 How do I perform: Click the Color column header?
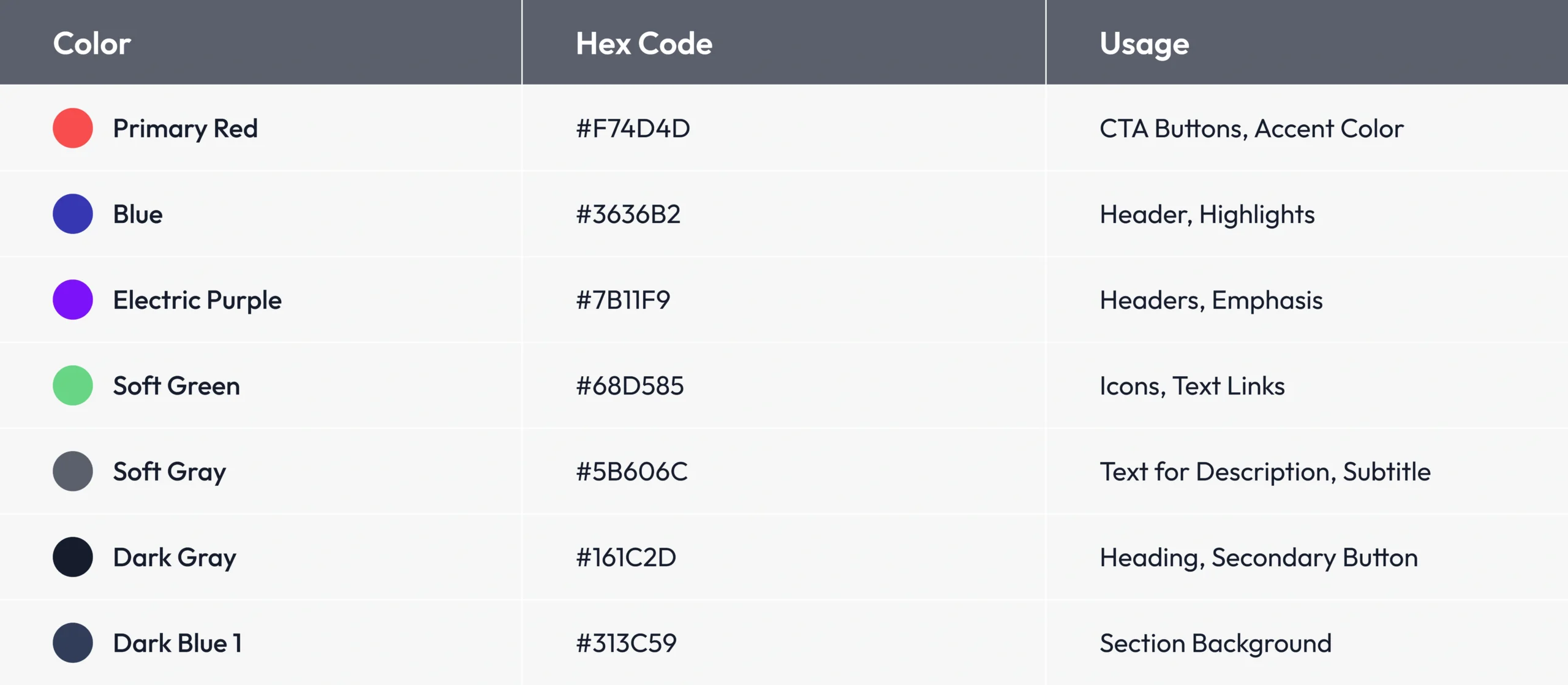point(92,44)
